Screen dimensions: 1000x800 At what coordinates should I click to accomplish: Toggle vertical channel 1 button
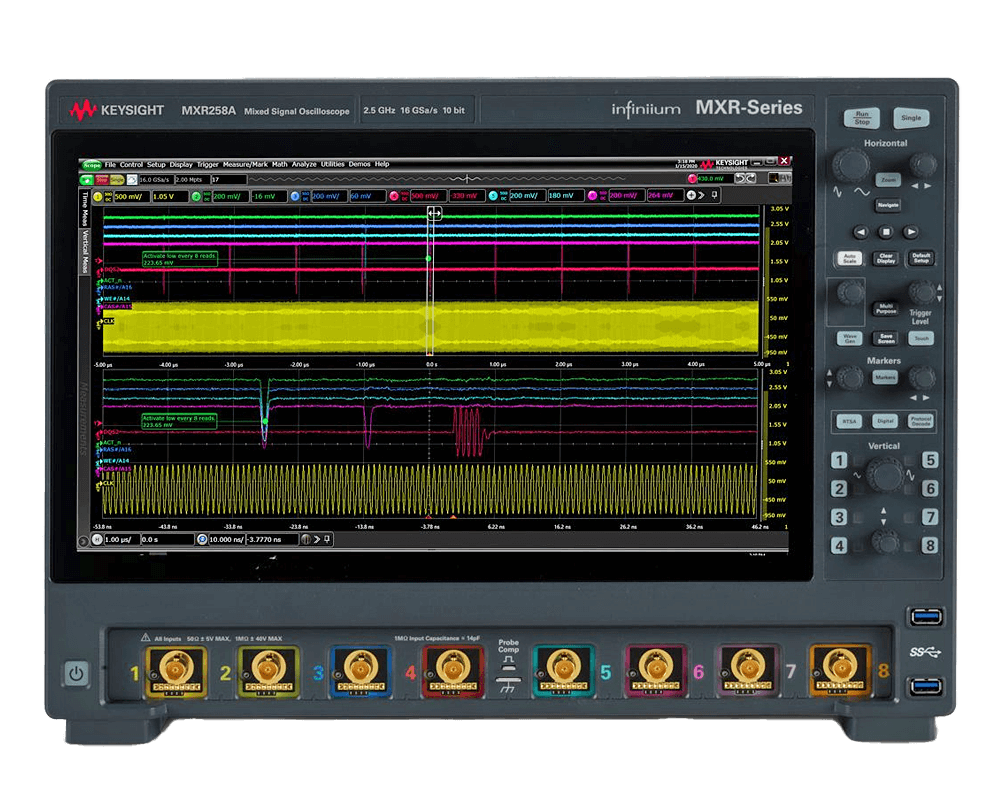point(840,461)
